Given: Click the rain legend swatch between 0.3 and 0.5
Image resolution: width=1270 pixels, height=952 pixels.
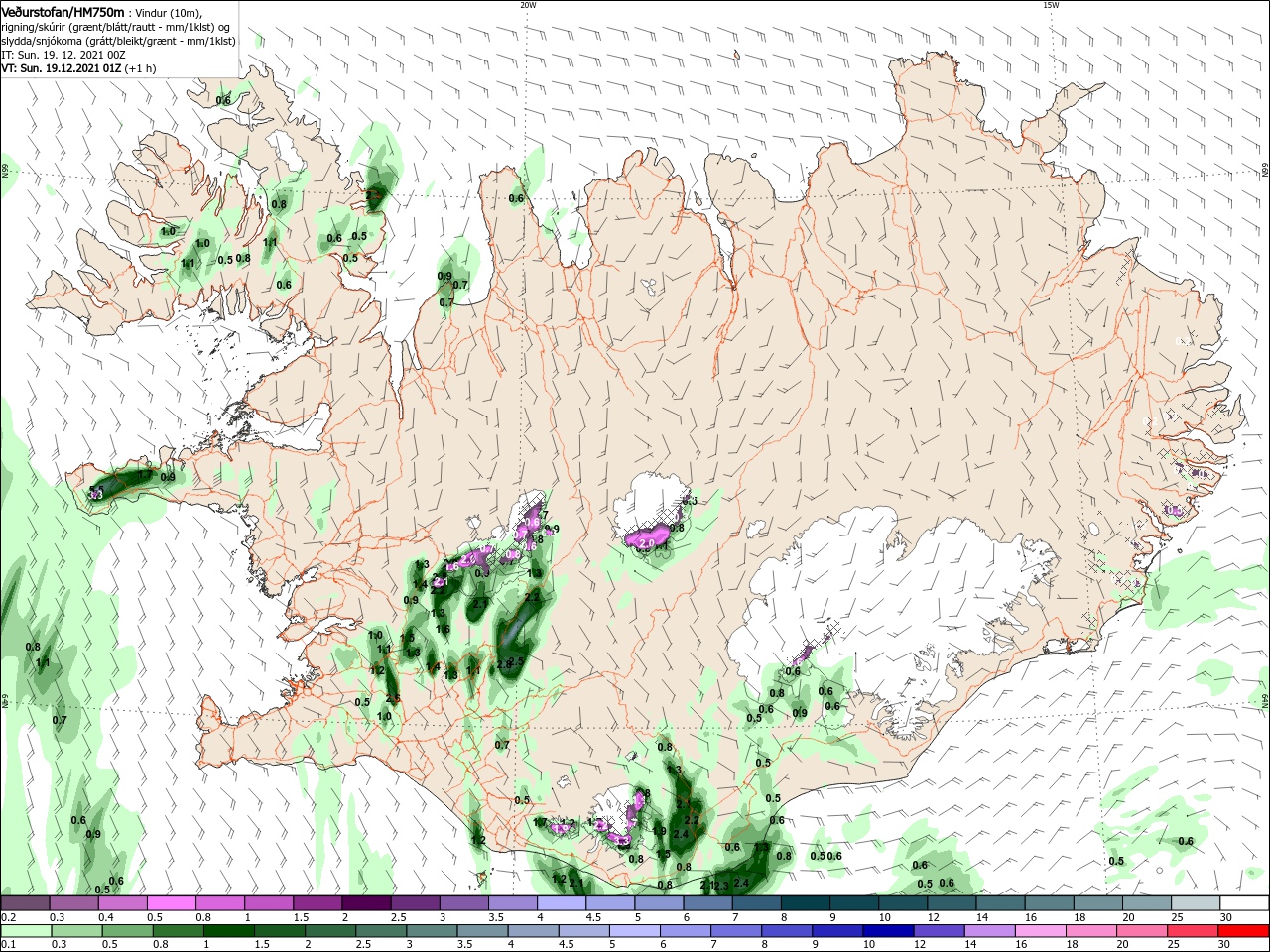Looking at the screenshot, I should point(74,931).
